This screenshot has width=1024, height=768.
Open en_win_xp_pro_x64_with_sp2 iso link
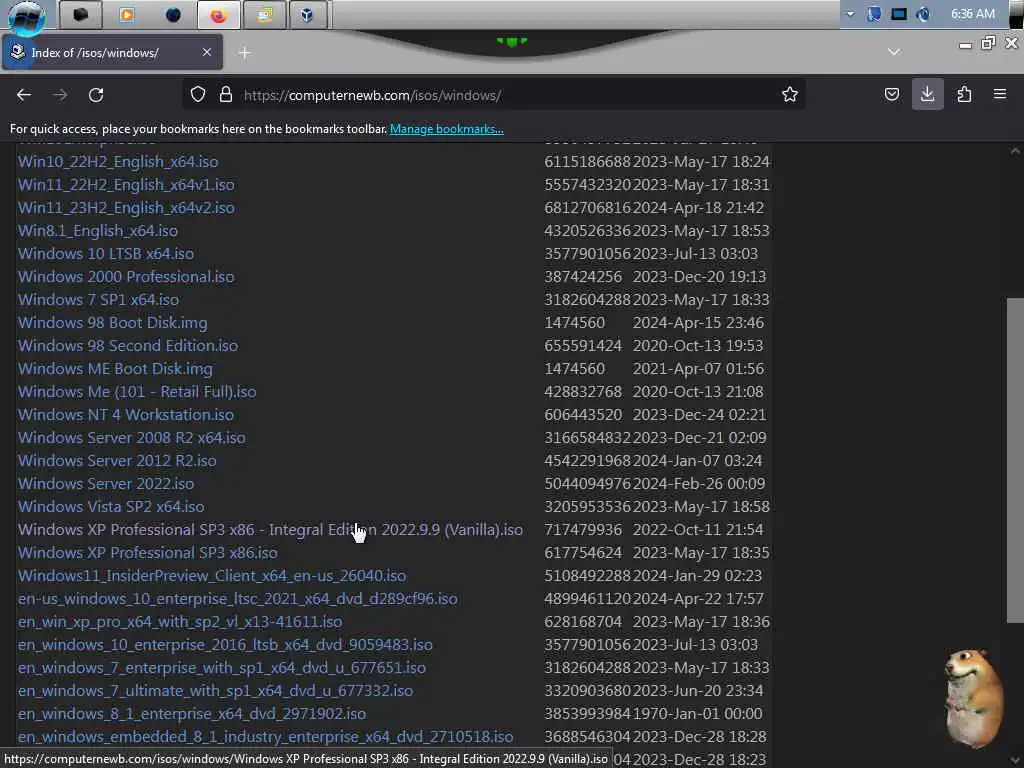tap(180, 621)
